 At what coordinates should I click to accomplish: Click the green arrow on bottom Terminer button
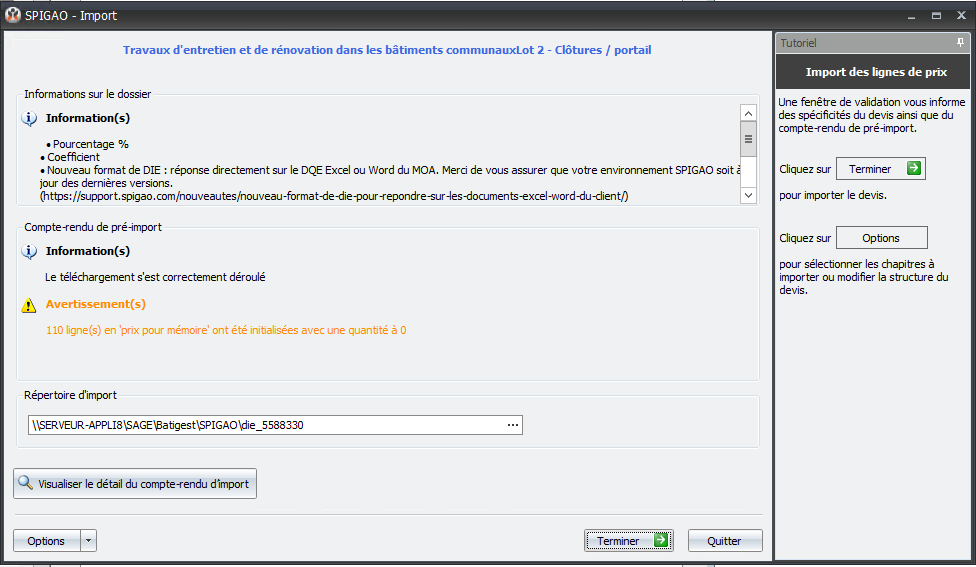tap(661, 540)
